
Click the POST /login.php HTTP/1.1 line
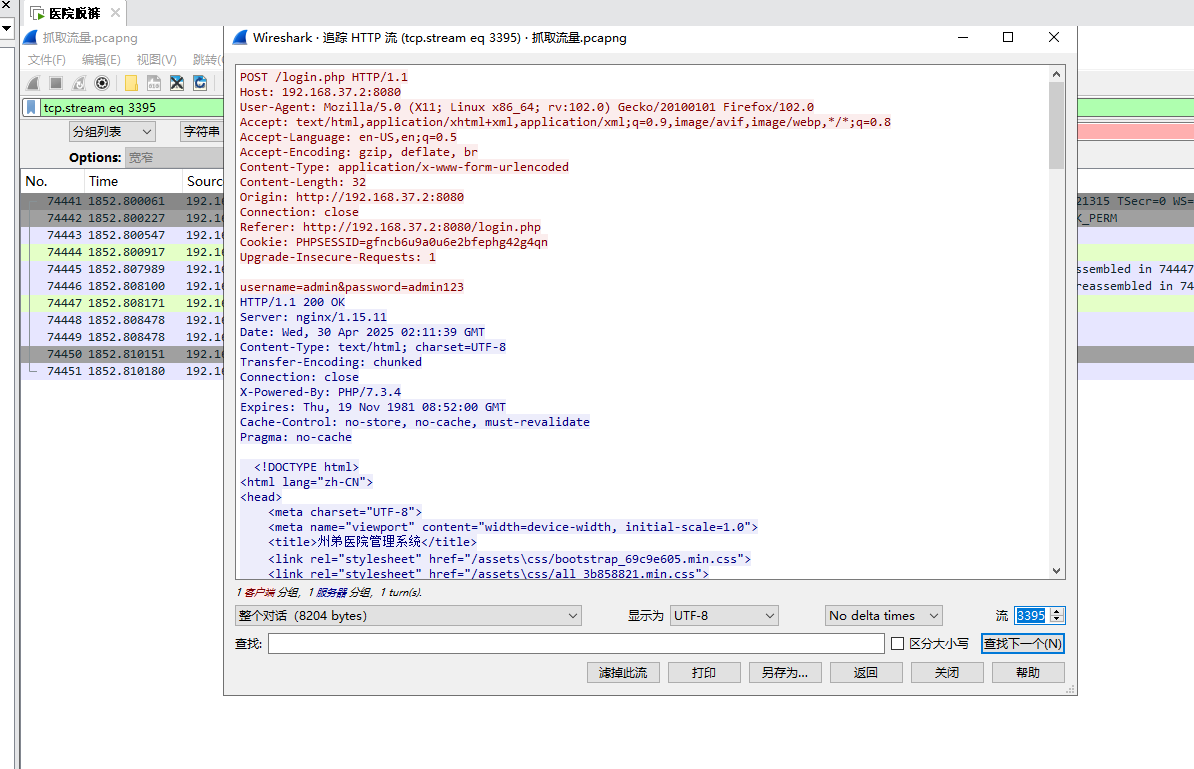pyautogui.click(x=324, y=77)
